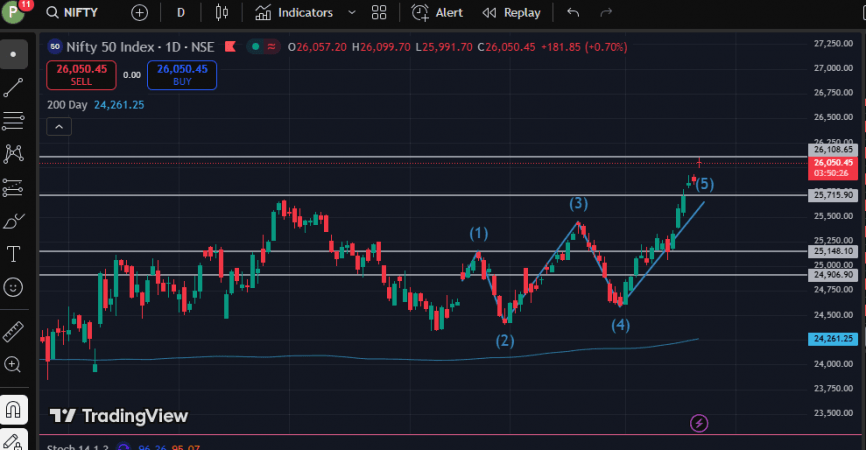
Task: Click the compare or add symbol plus icon
Action: coord(139,13)
